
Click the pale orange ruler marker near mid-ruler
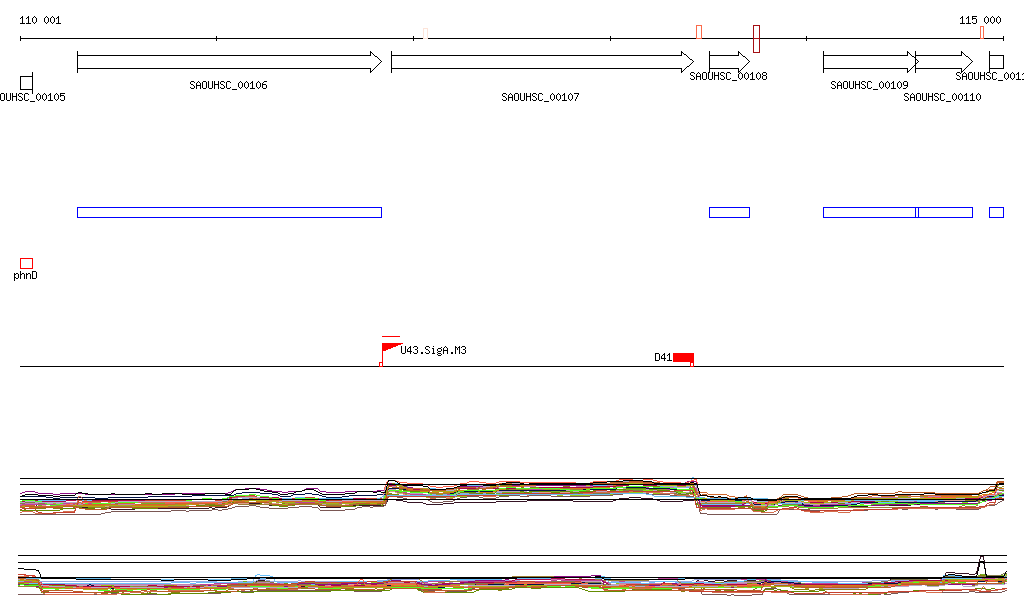[426, 33]
